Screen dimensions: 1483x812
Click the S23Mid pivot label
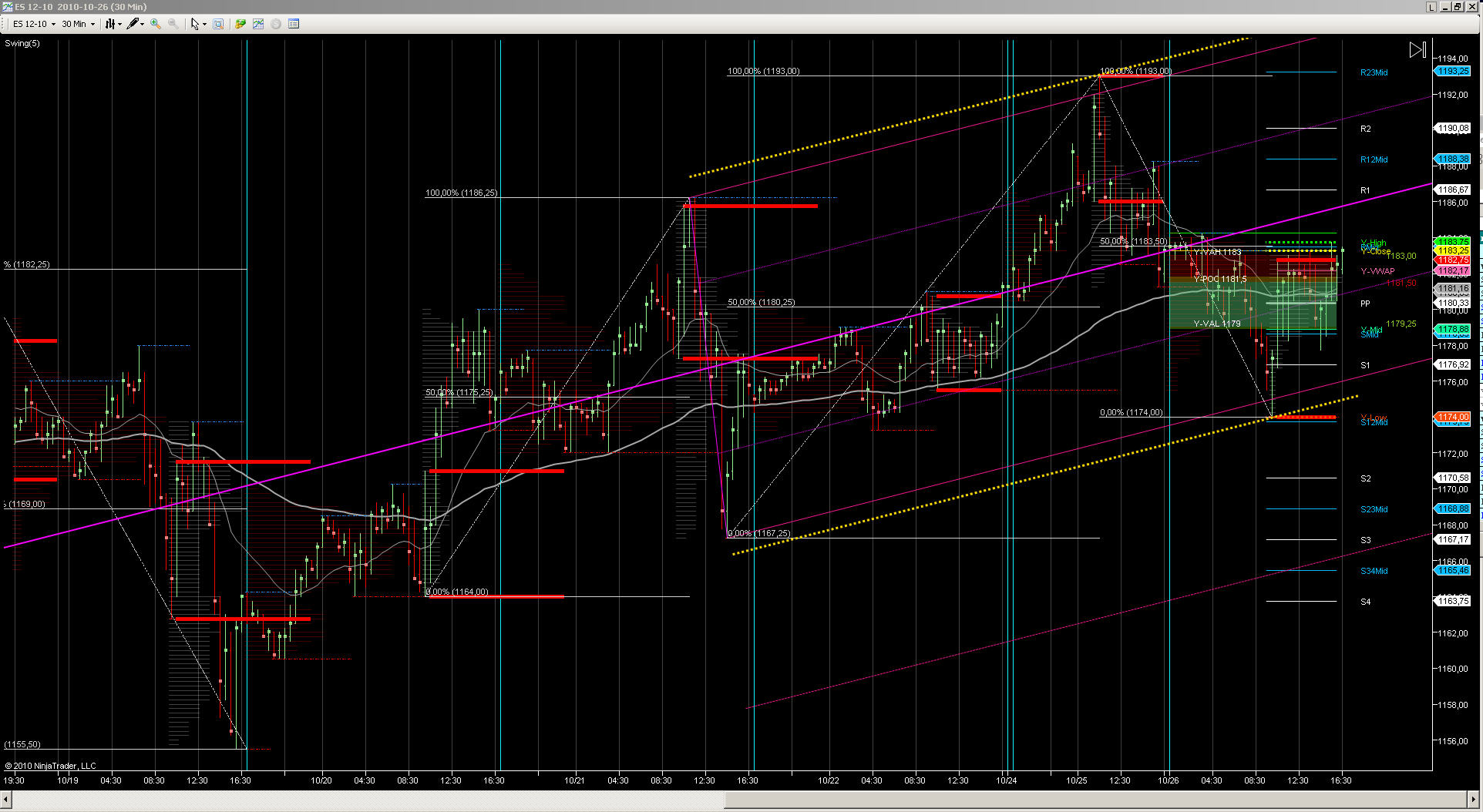pos(1374,509)
